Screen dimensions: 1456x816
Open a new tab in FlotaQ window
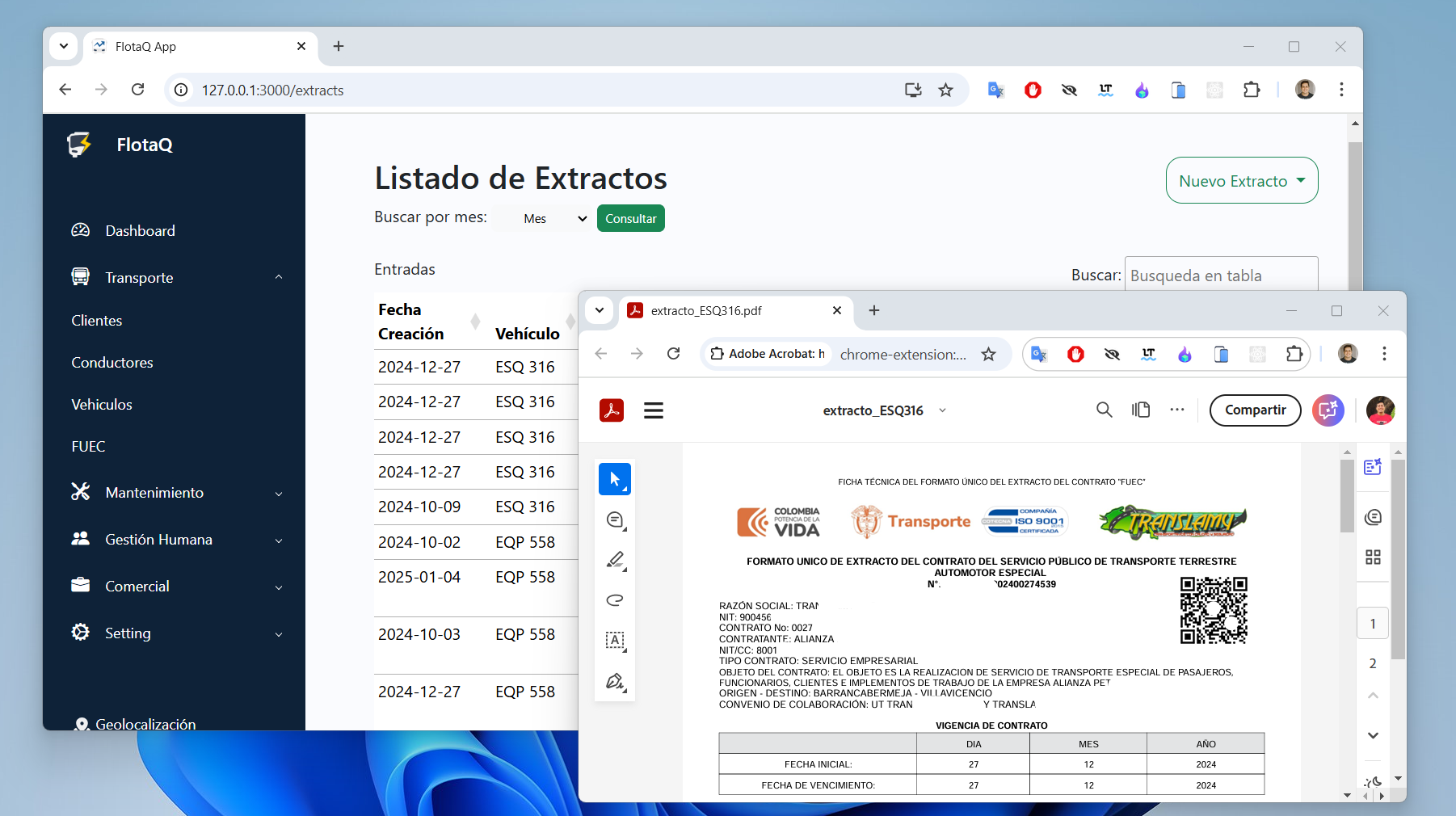(339, 46)
